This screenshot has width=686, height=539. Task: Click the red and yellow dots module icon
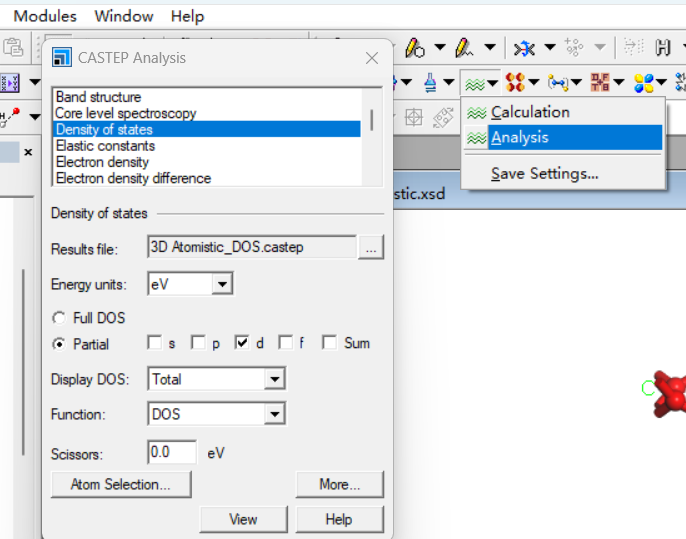[515, 82]
